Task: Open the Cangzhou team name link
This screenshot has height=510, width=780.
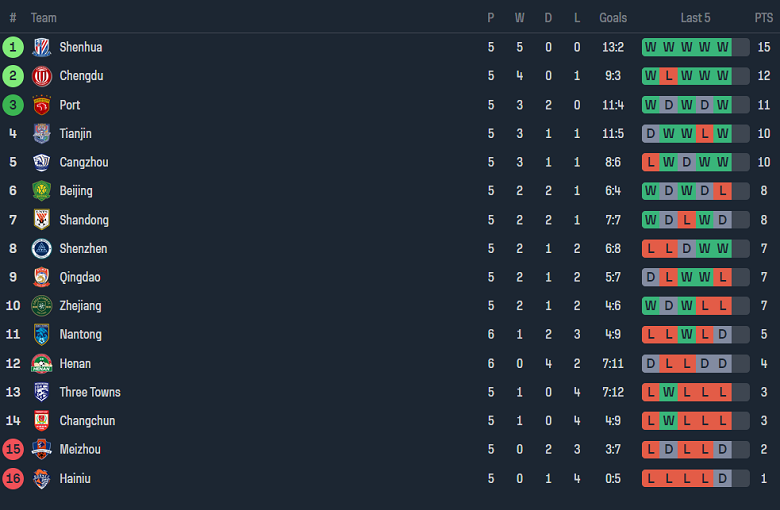Action: (x=84, y=162)
